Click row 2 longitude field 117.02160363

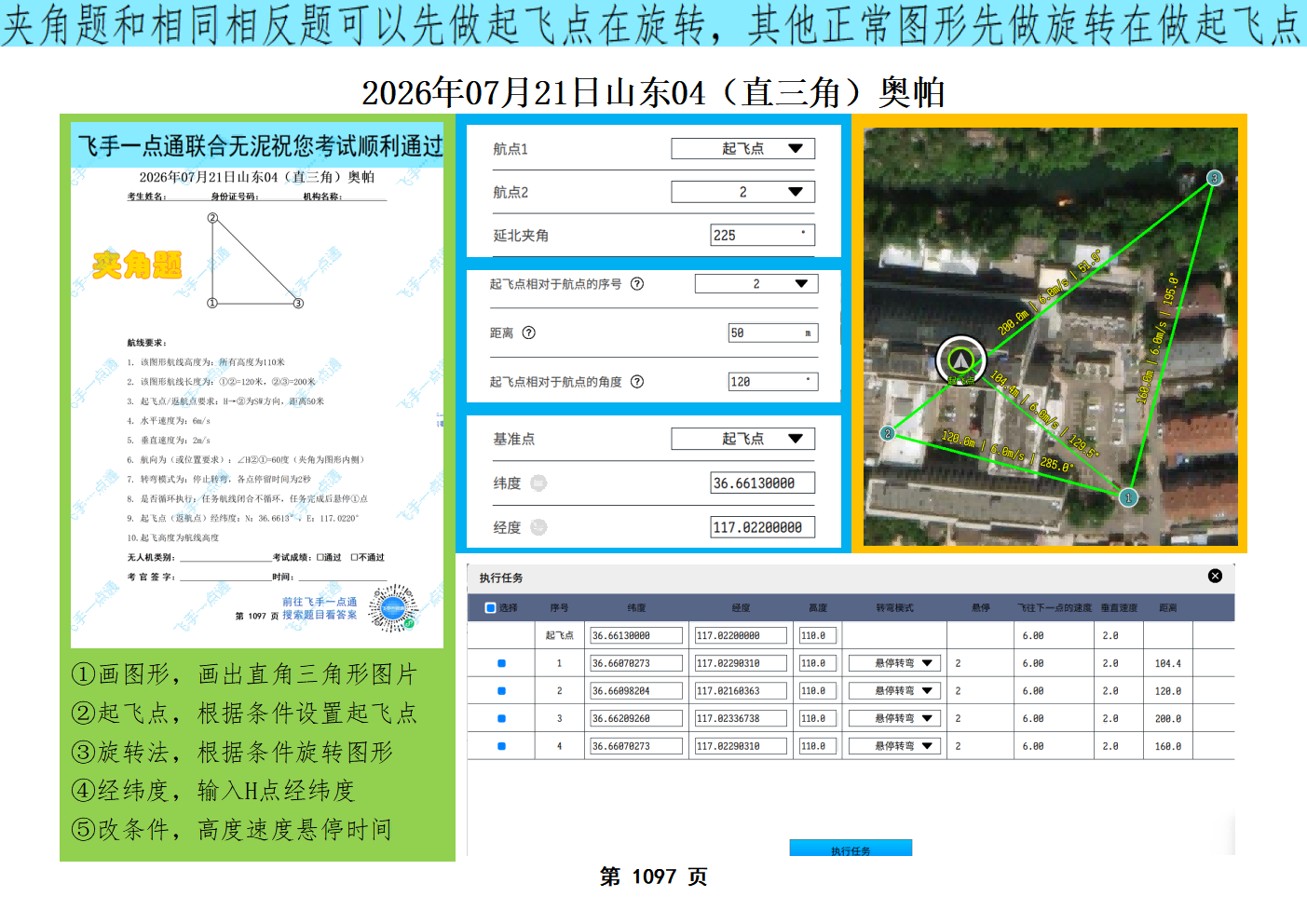(741, 691)
